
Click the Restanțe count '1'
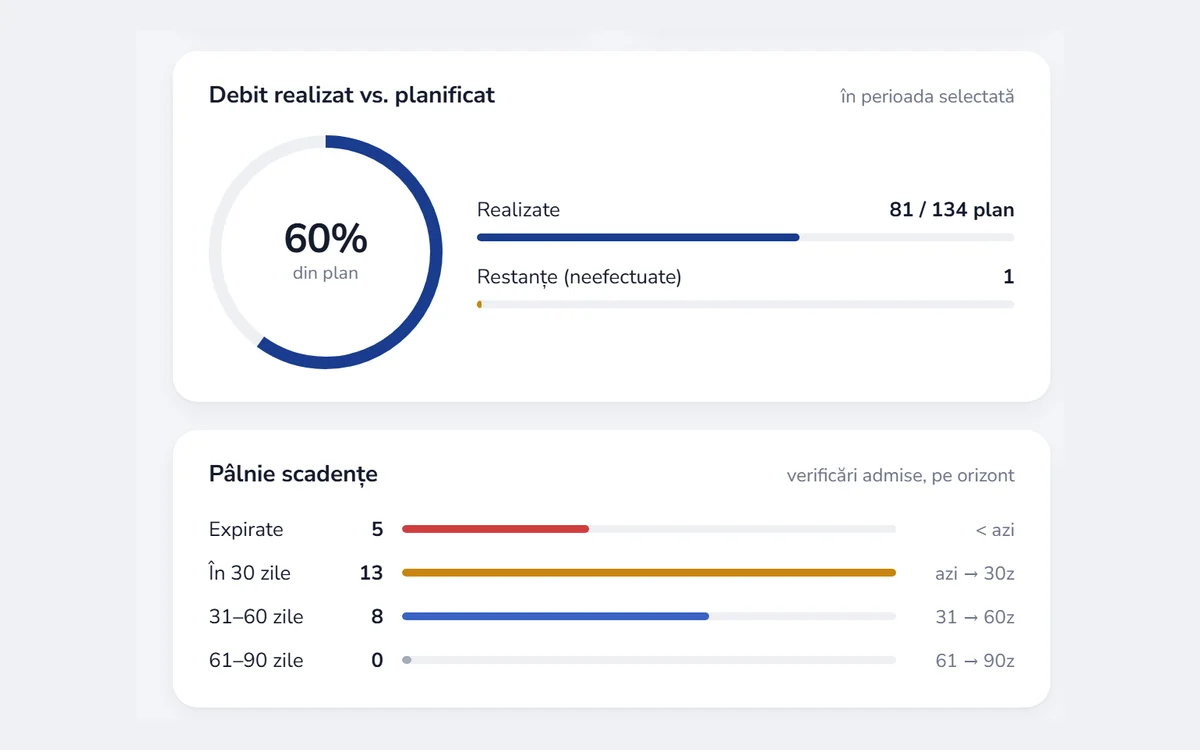coord(1009,277)
